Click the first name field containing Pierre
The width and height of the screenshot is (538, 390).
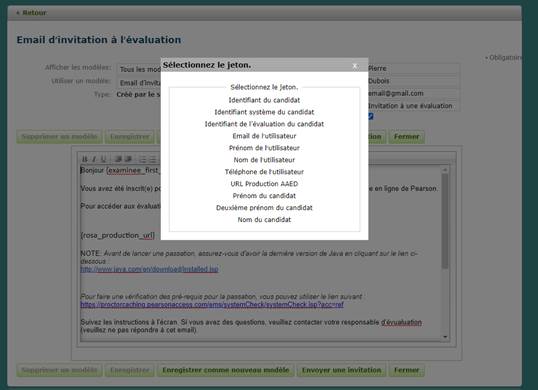[x=413, y=68]
